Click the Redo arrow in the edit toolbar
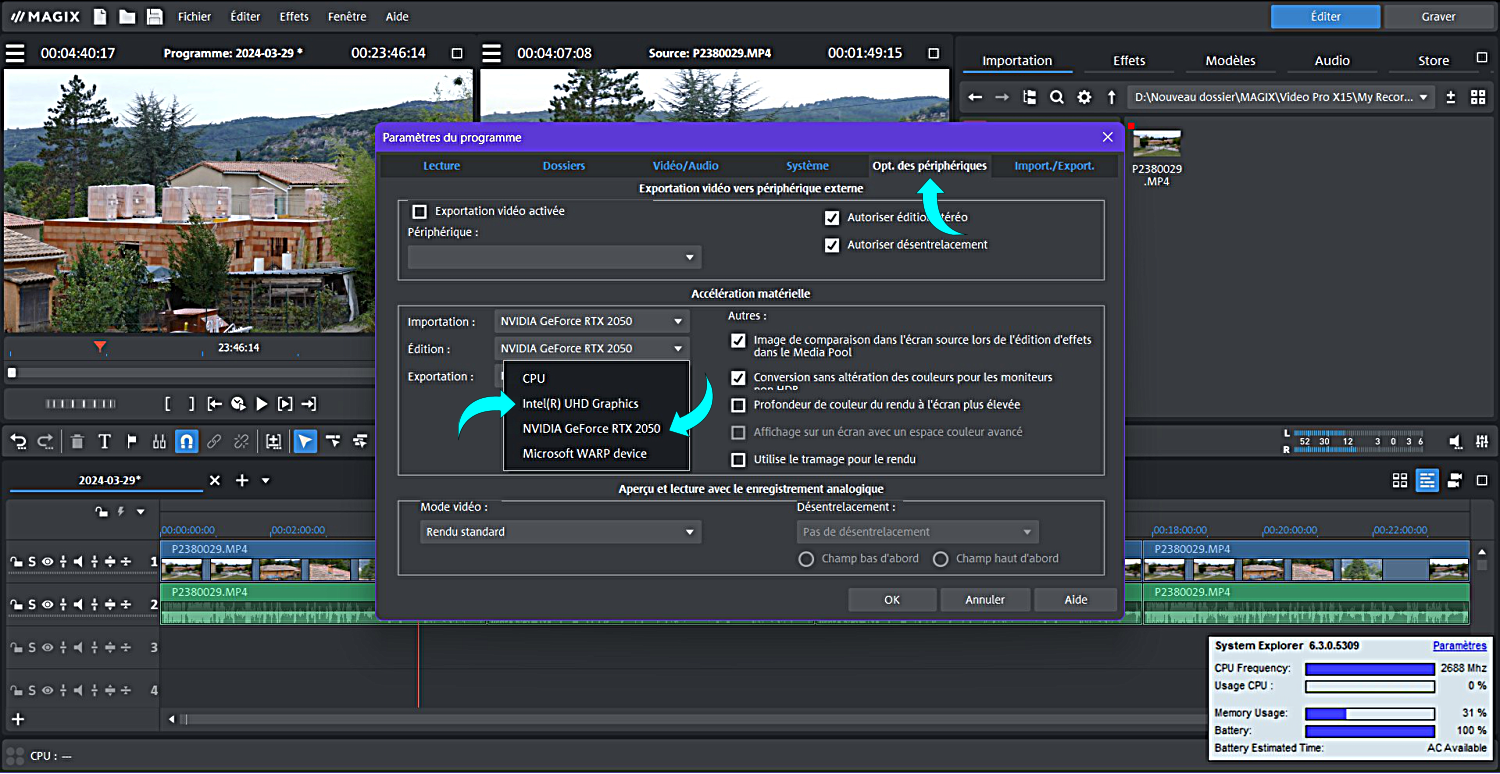The width and height of the screenshot is (1500, 774). (x=45, y=441)
